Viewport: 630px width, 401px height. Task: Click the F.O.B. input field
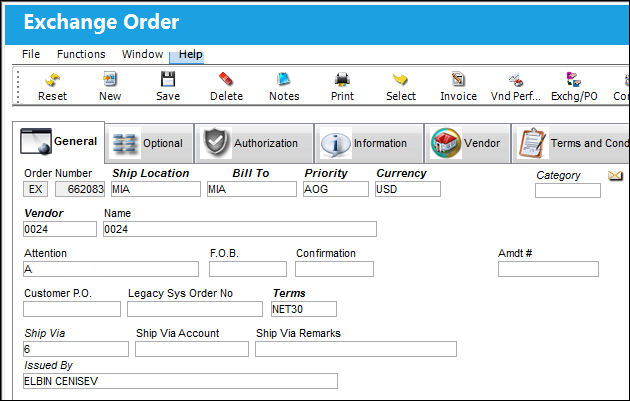(248, 269)
